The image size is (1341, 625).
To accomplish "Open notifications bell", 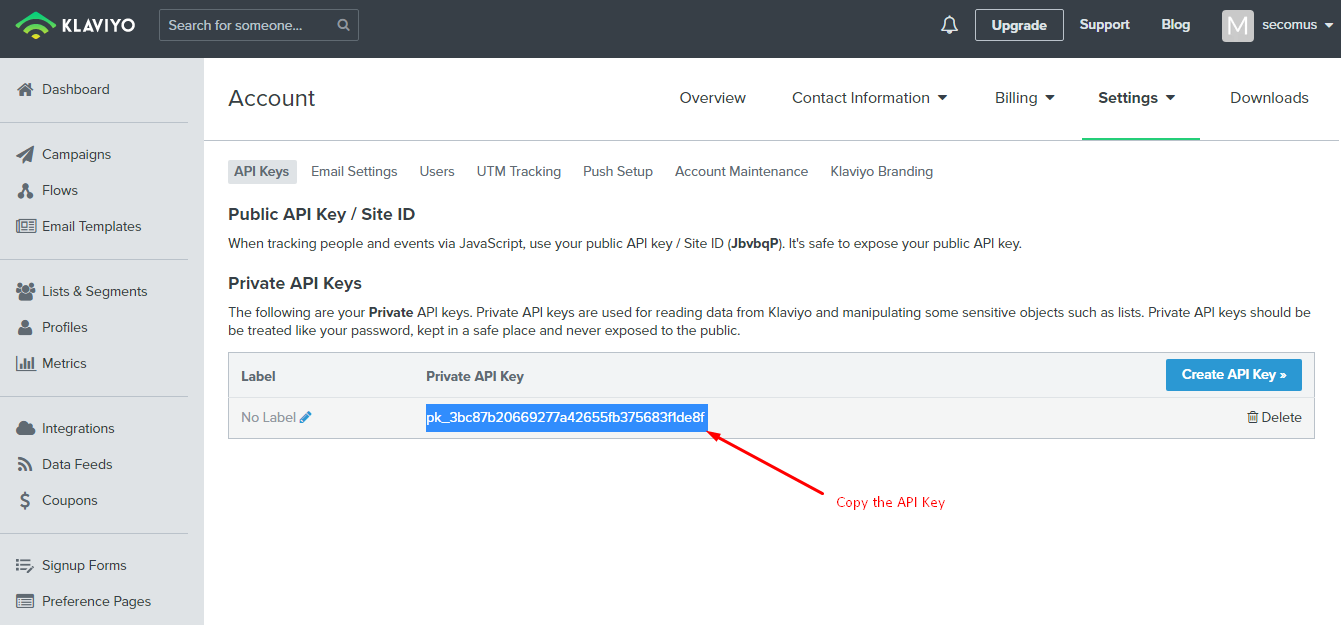I will click(949, 25).
